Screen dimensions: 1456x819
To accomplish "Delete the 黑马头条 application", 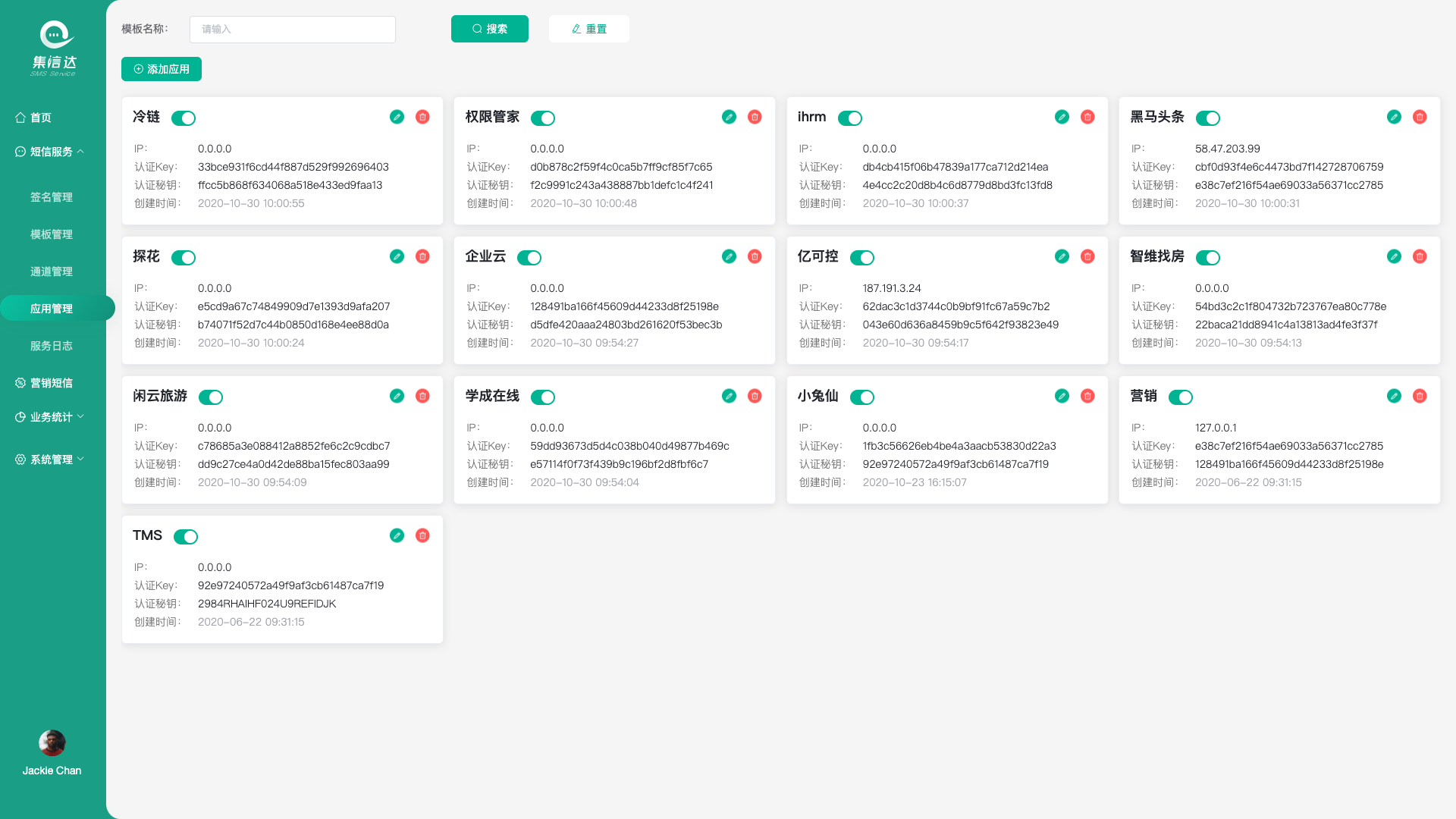I will click(1420, 117).
